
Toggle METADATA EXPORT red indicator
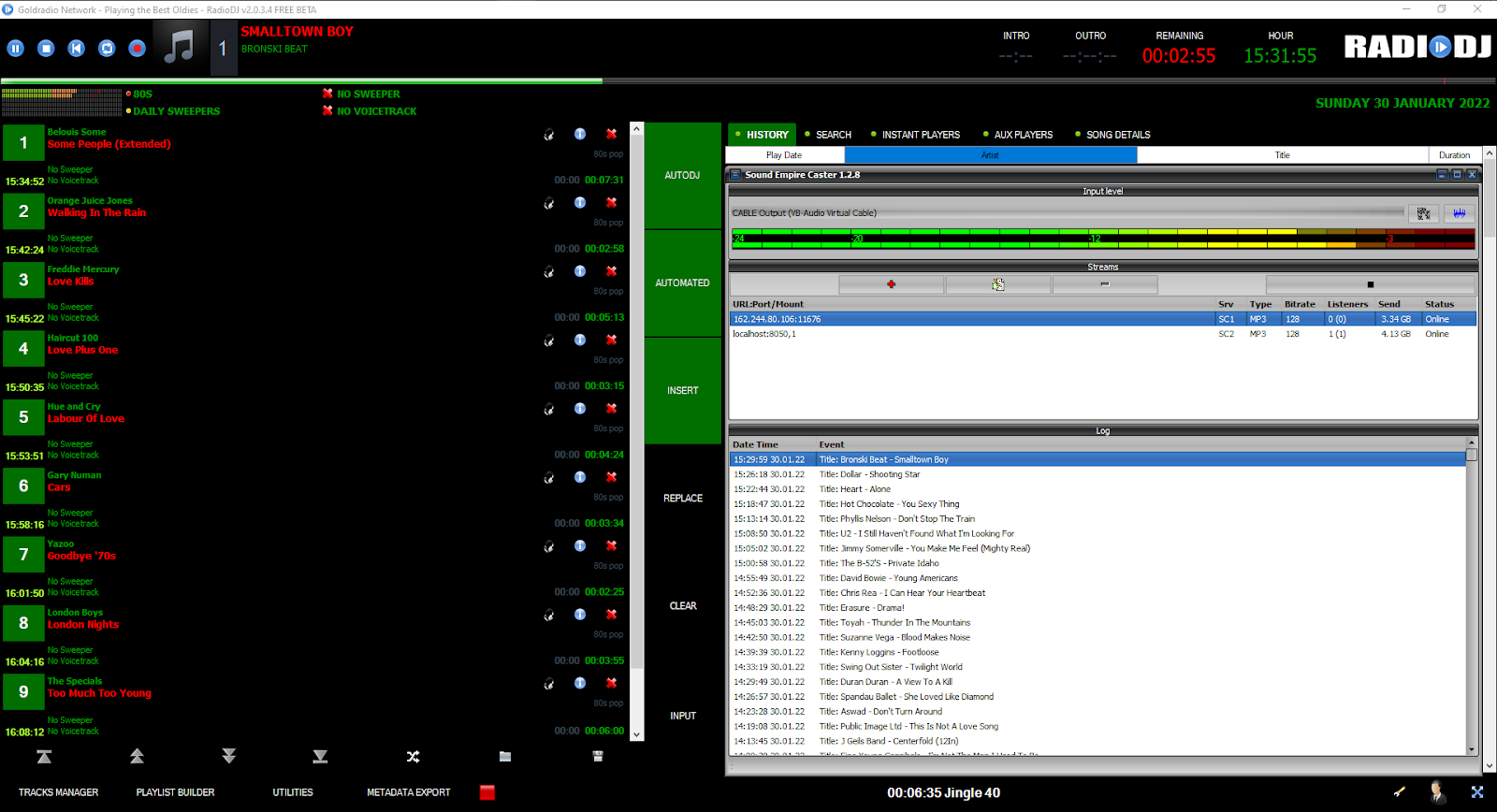tap(487, 792)
